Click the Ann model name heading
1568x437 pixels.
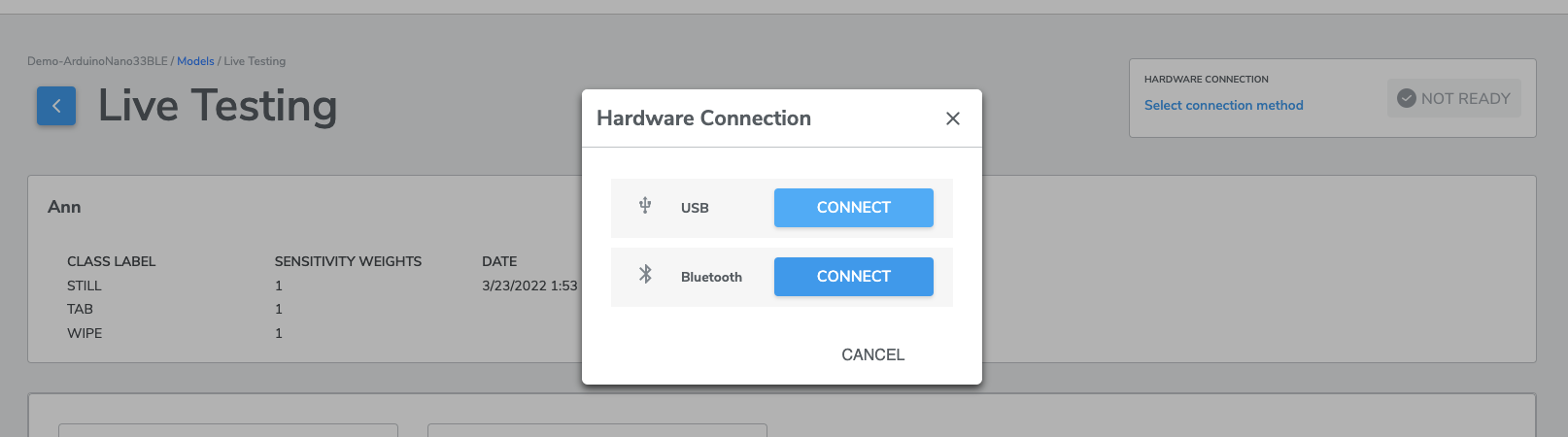point(64,207)
